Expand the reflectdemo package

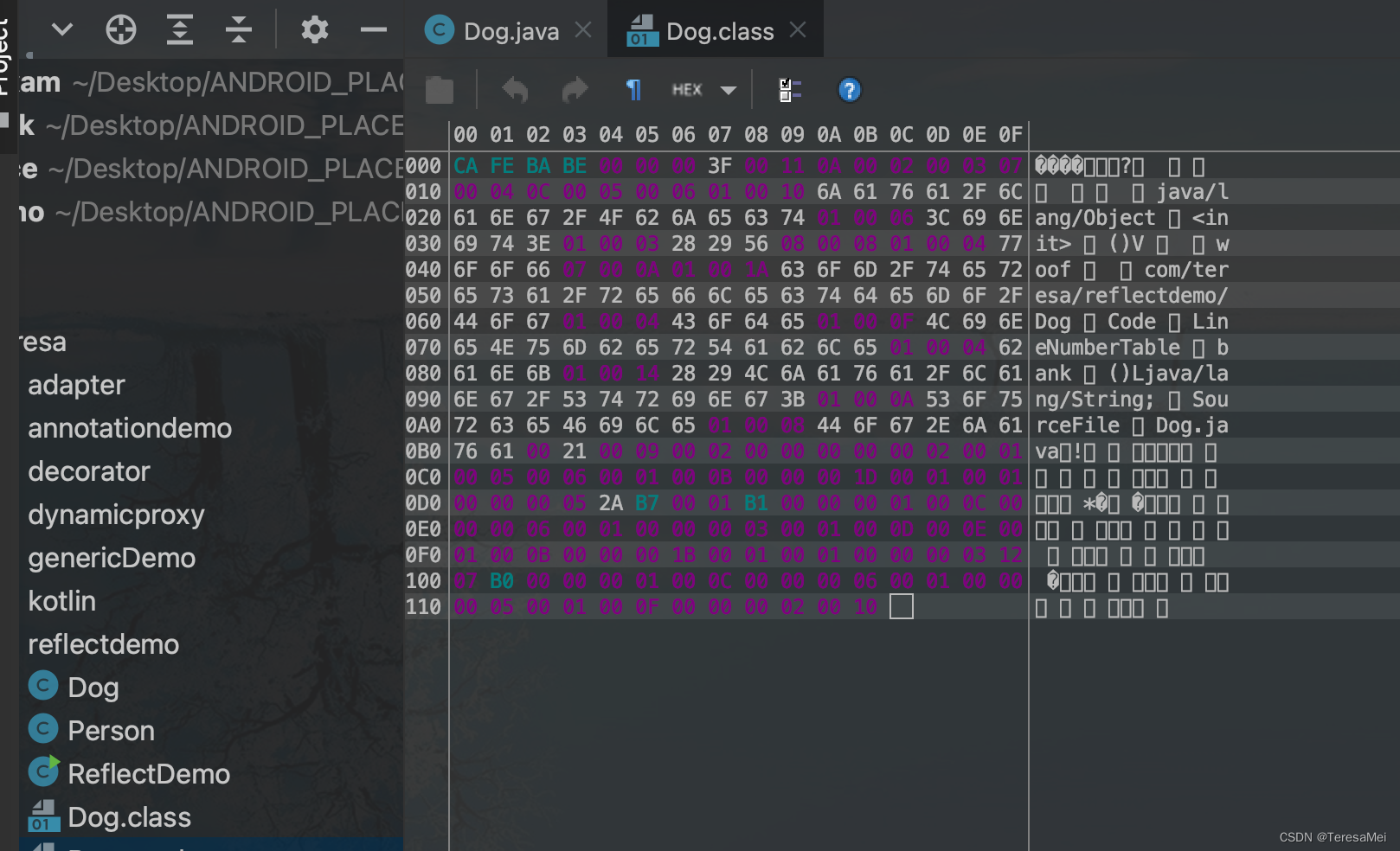pos(104,644)
